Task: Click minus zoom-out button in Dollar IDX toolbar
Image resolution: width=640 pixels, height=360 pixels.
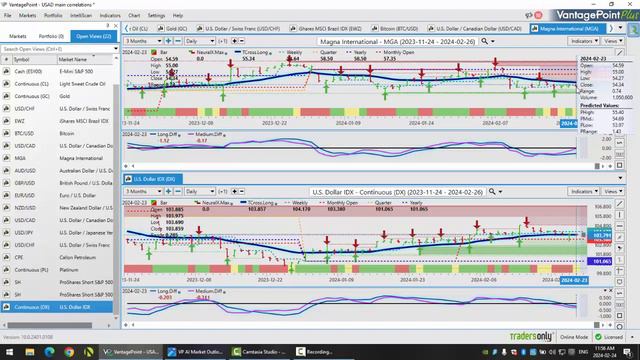Action: click(178, 191)
